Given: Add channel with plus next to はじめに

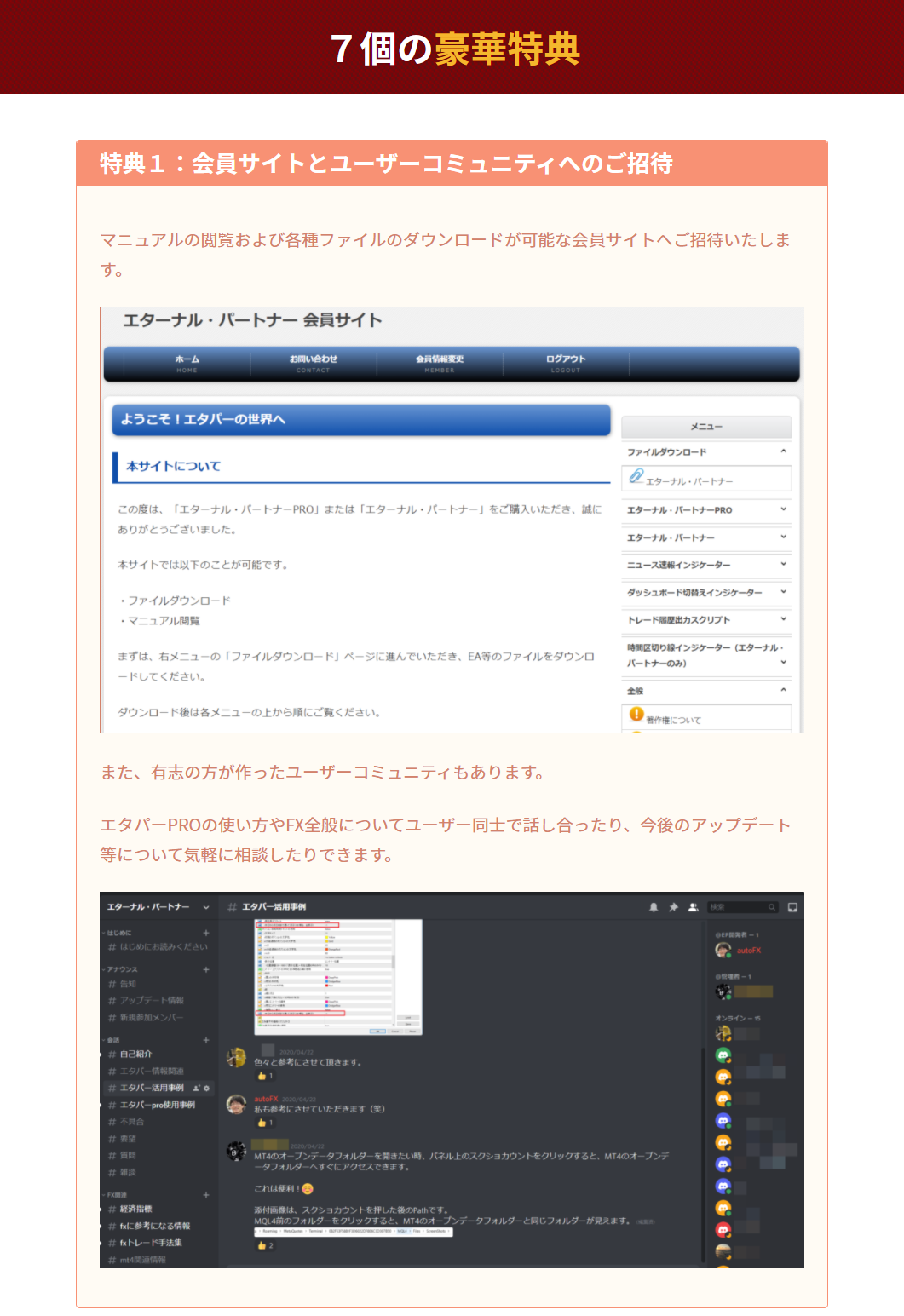Looking at the screenshot, I should 206,933.
